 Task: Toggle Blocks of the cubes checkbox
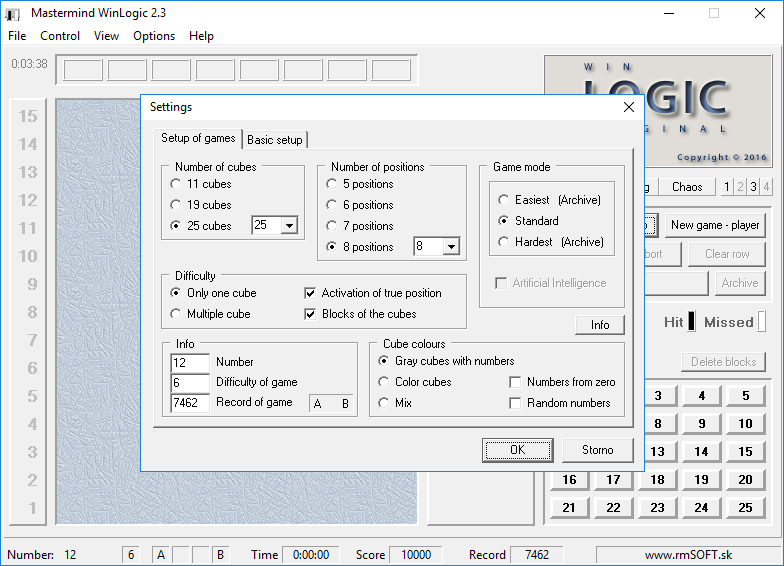tap(310, 314)
